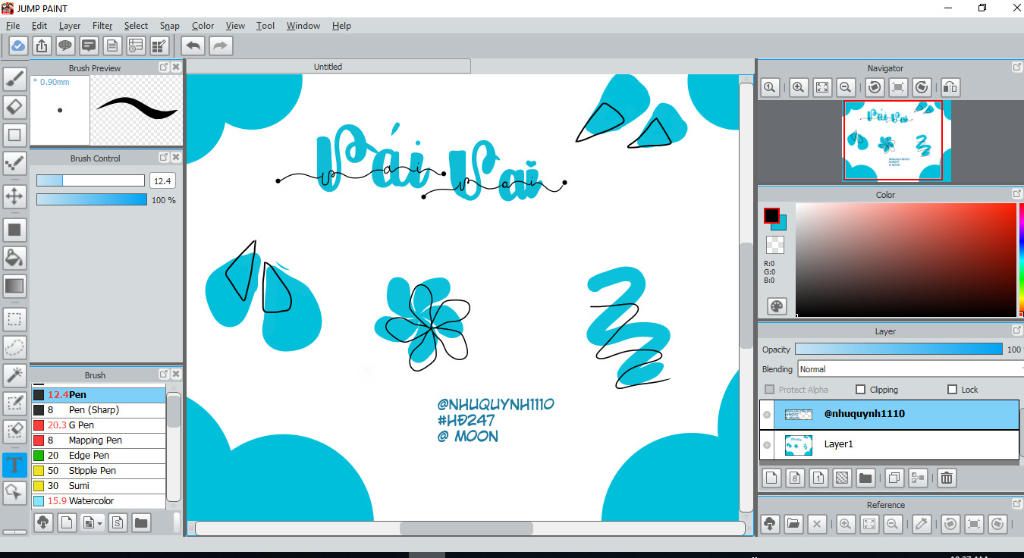Screen dimensions: 1024x558
Task: Choose the Watercolor brush
Action: pos(98,501)
